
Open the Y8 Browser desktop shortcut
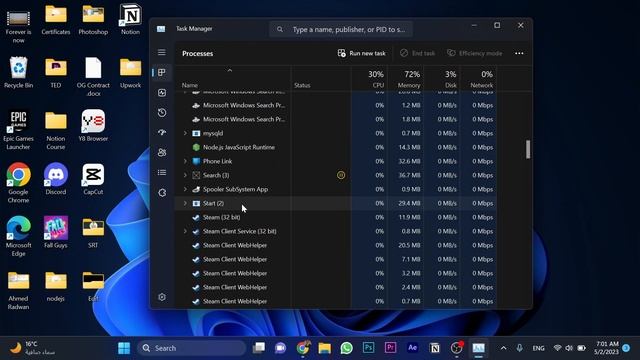click(x=93, y=126)
